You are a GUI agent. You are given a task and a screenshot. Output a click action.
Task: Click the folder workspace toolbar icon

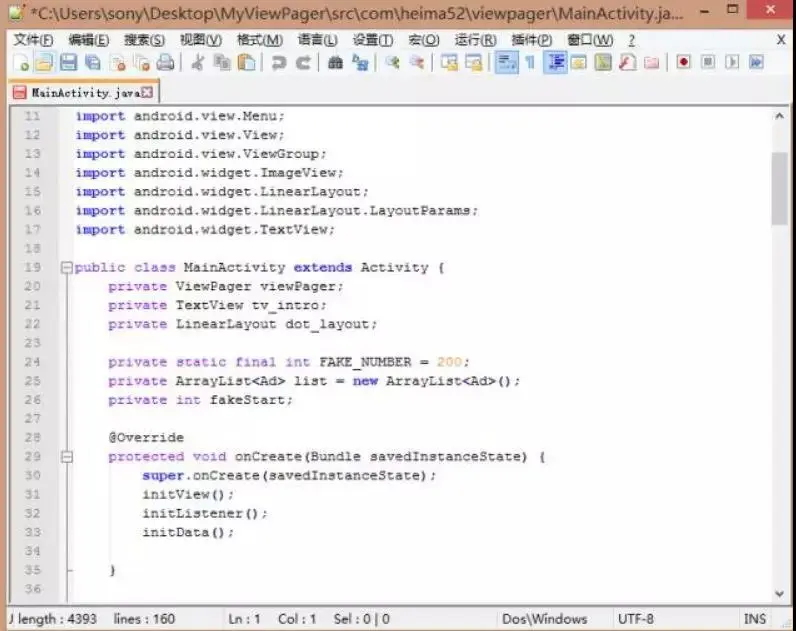(651, 63)
